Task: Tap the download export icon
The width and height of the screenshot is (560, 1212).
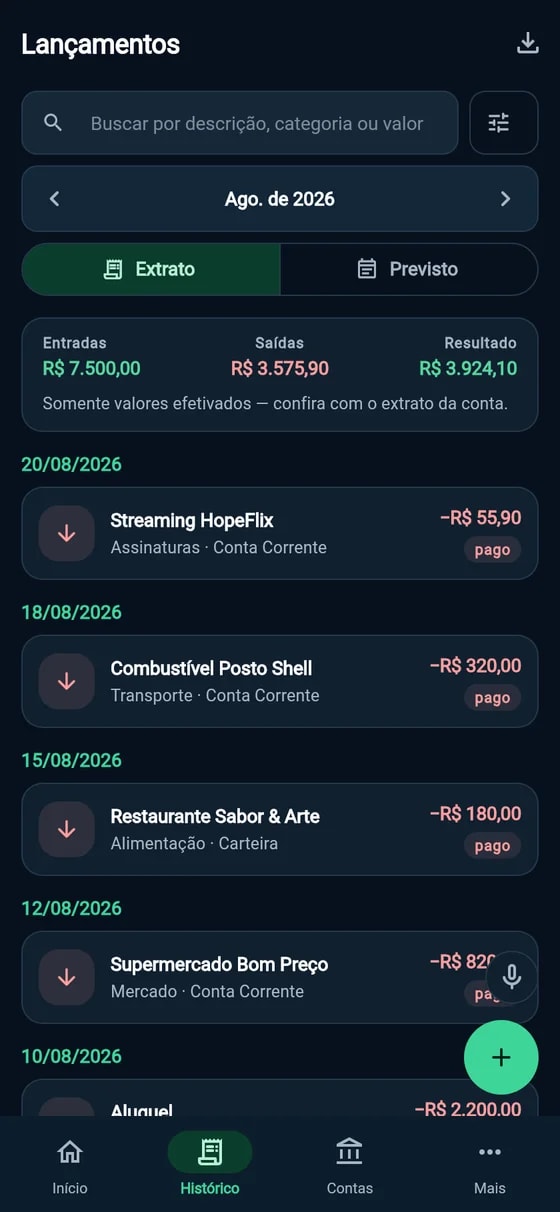Action: (x=527, y=44)
